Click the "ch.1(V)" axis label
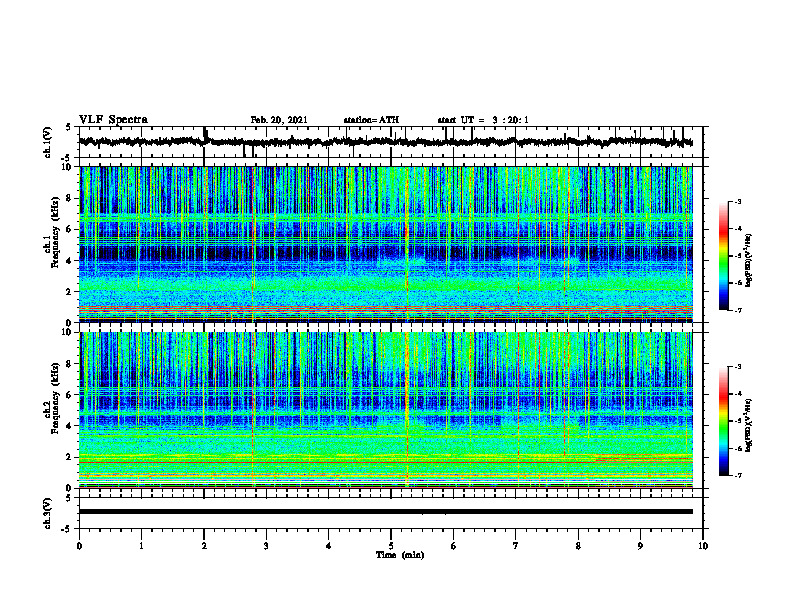Viewport: 792px width, 612px height. 48,142
